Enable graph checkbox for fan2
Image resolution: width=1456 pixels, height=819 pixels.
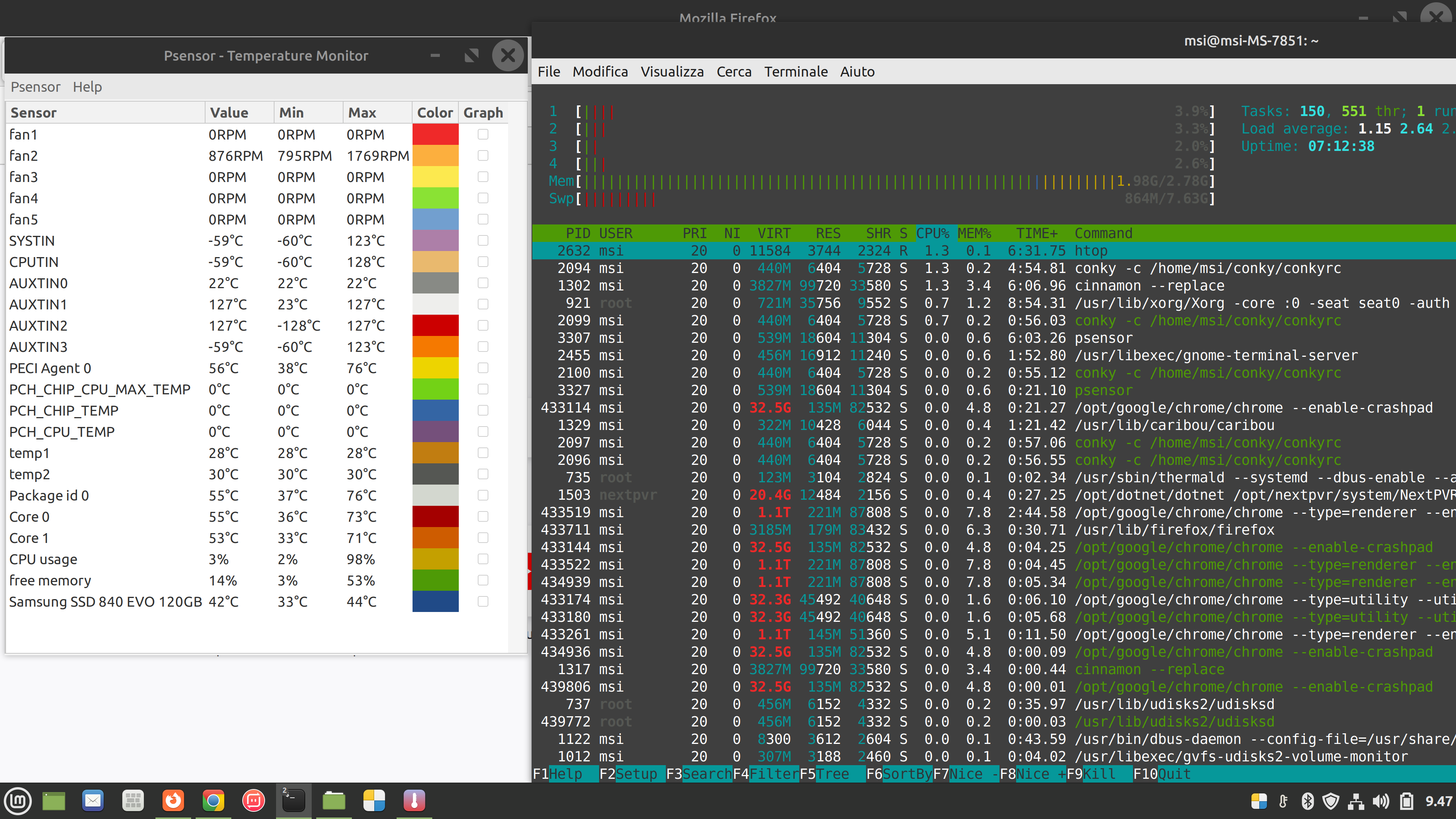click(x=483, y=155)
